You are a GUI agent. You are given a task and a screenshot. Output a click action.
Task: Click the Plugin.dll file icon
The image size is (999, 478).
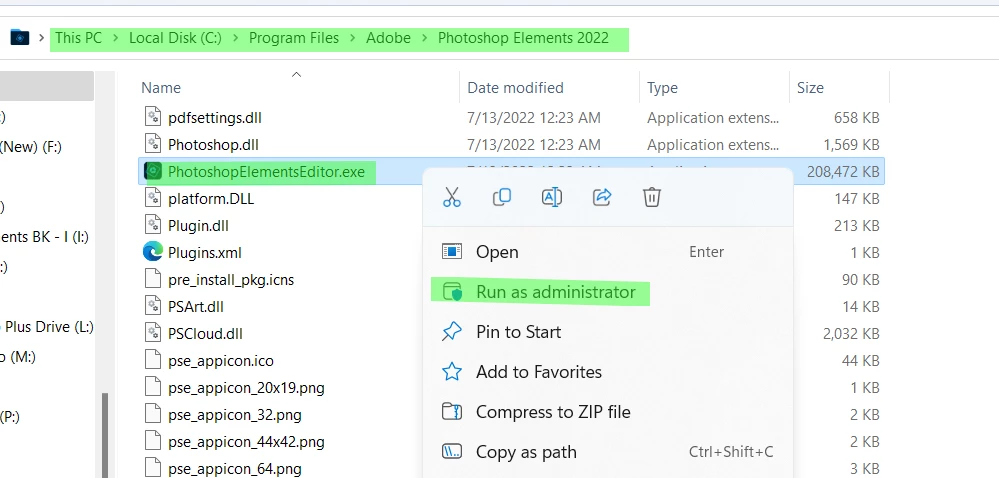coord(153,225)
